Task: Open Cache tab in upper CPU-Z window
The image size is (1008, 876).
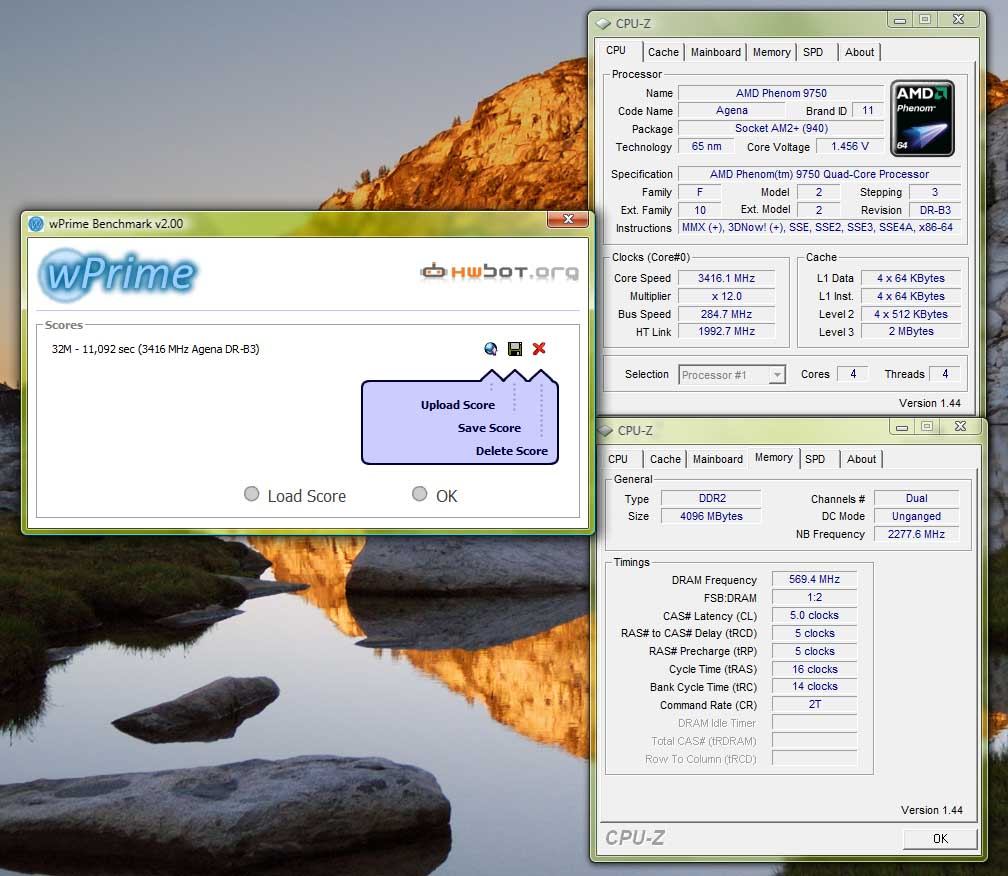Action: (x=663, y=52)
